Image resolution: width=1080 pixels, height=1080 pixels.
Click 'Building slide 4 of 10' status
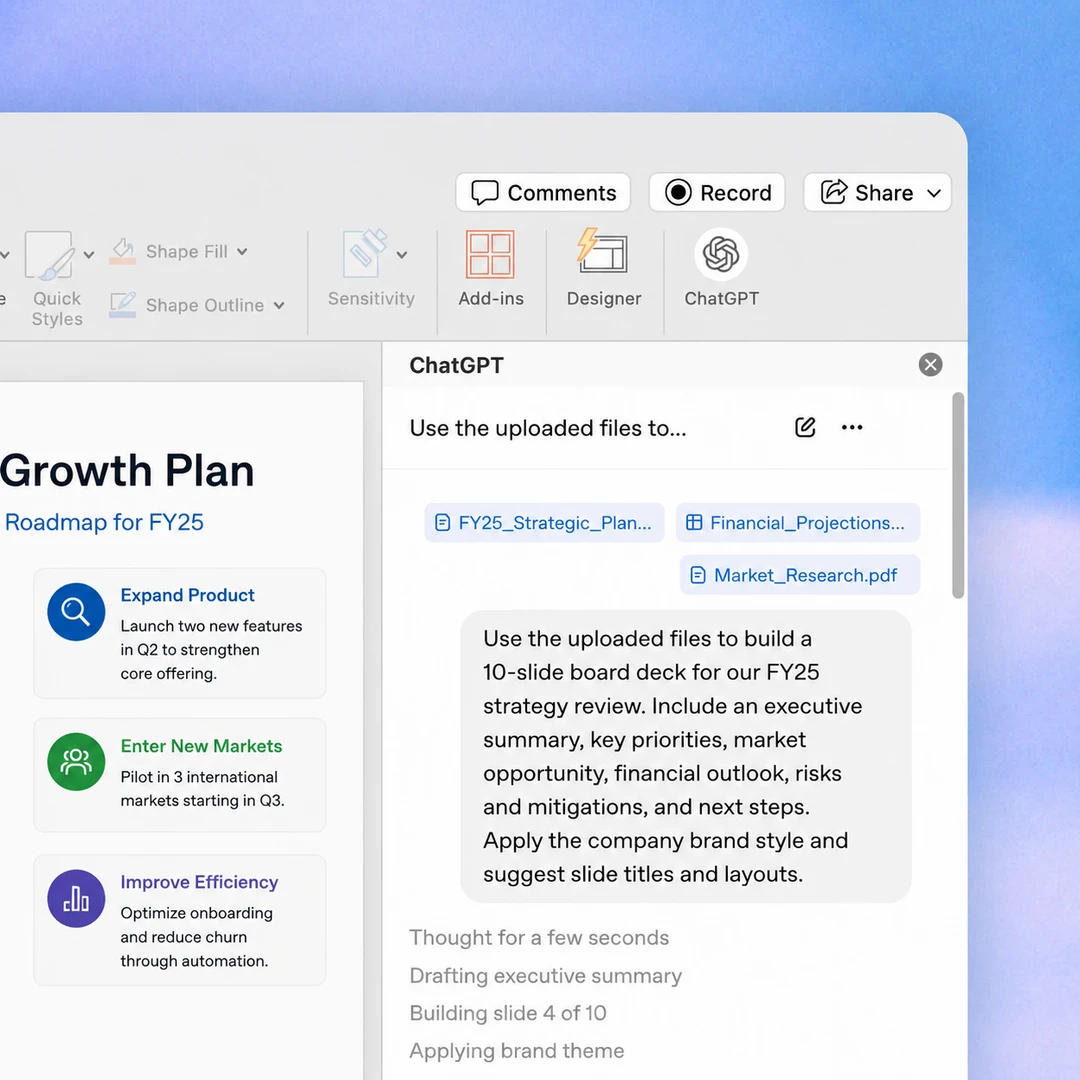click(508, 1012)
